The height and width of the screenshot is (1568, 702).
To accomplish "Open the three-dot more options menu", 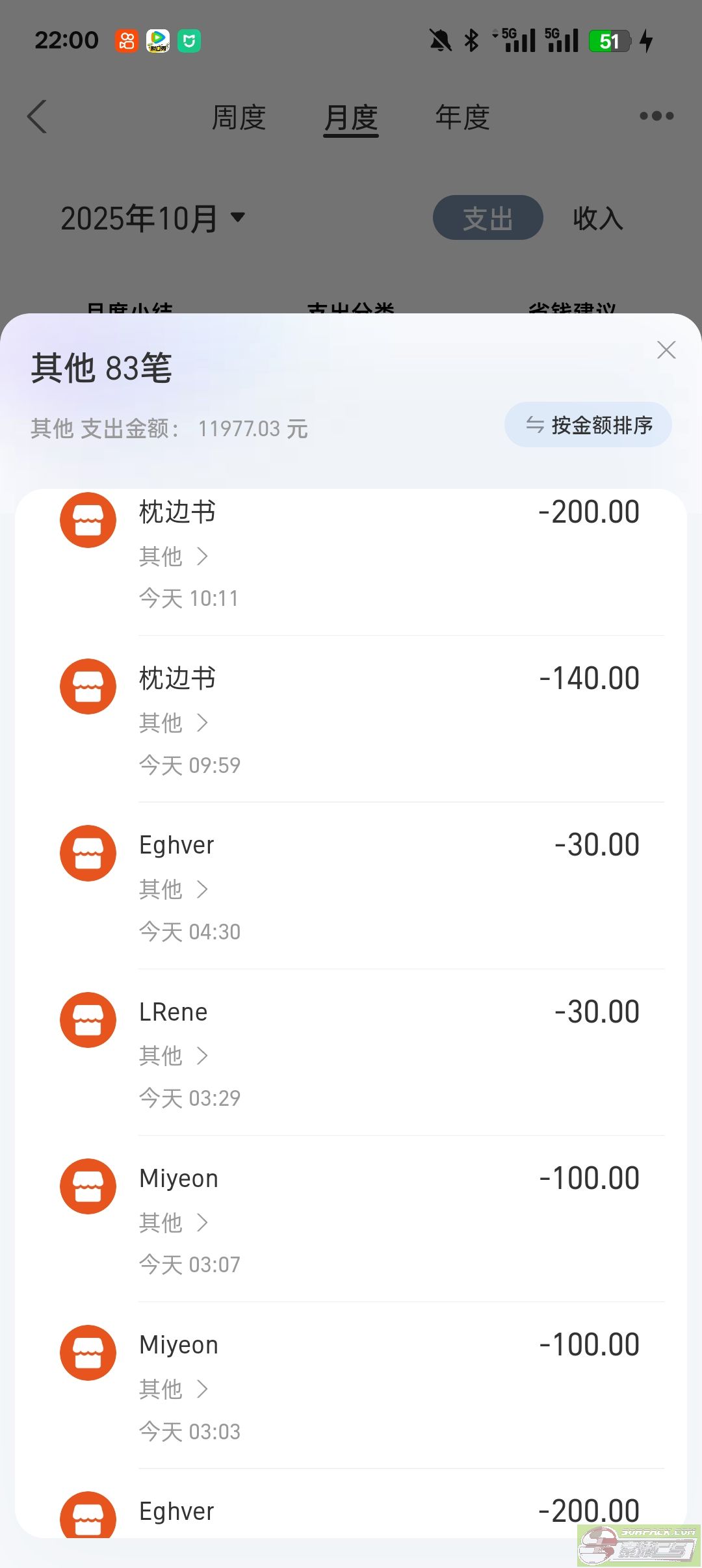I will click(656, 116).
